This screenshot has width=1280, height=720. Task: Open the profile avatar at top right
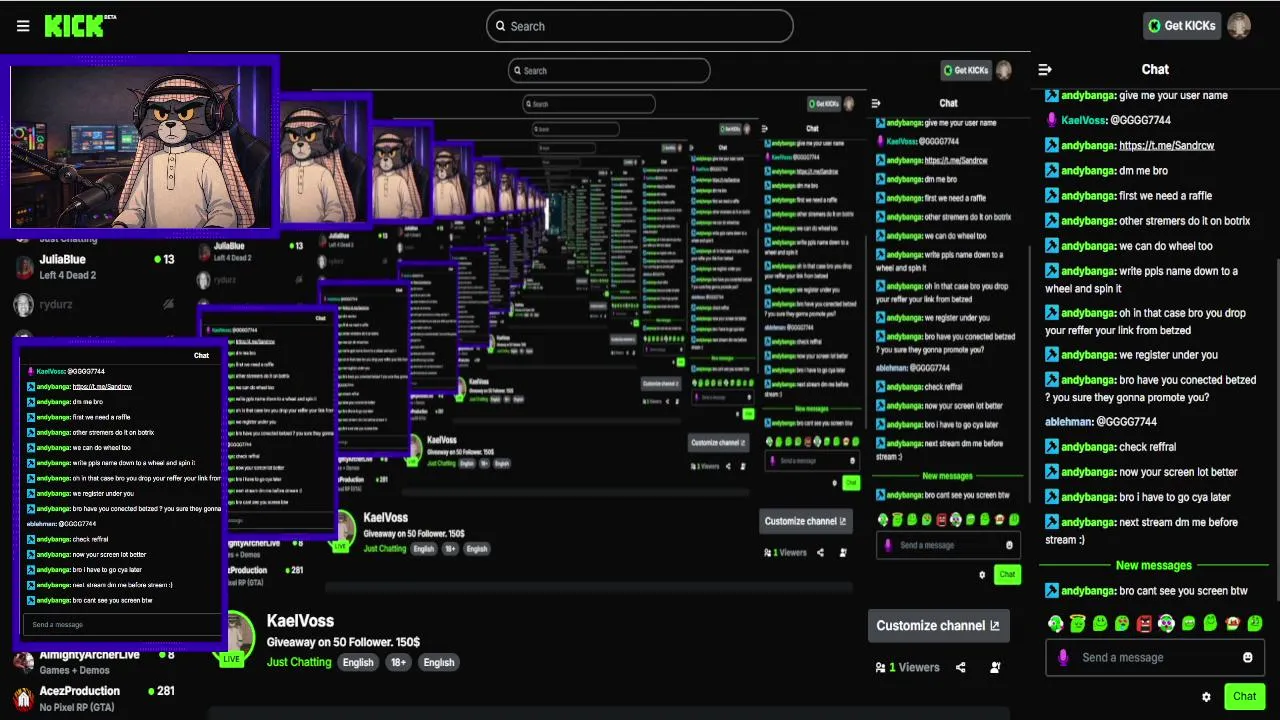[x=1239, y=26]
